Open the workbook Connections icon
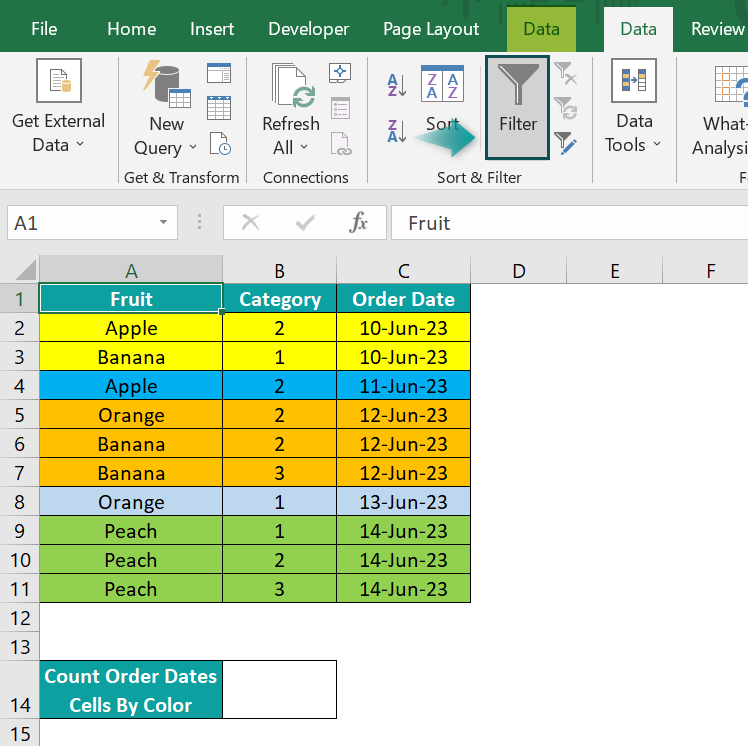The image size is (748, 746). 340,73
